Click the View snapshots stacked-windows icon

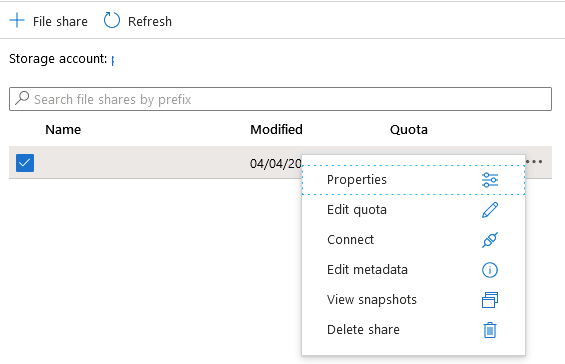point(490,300)
